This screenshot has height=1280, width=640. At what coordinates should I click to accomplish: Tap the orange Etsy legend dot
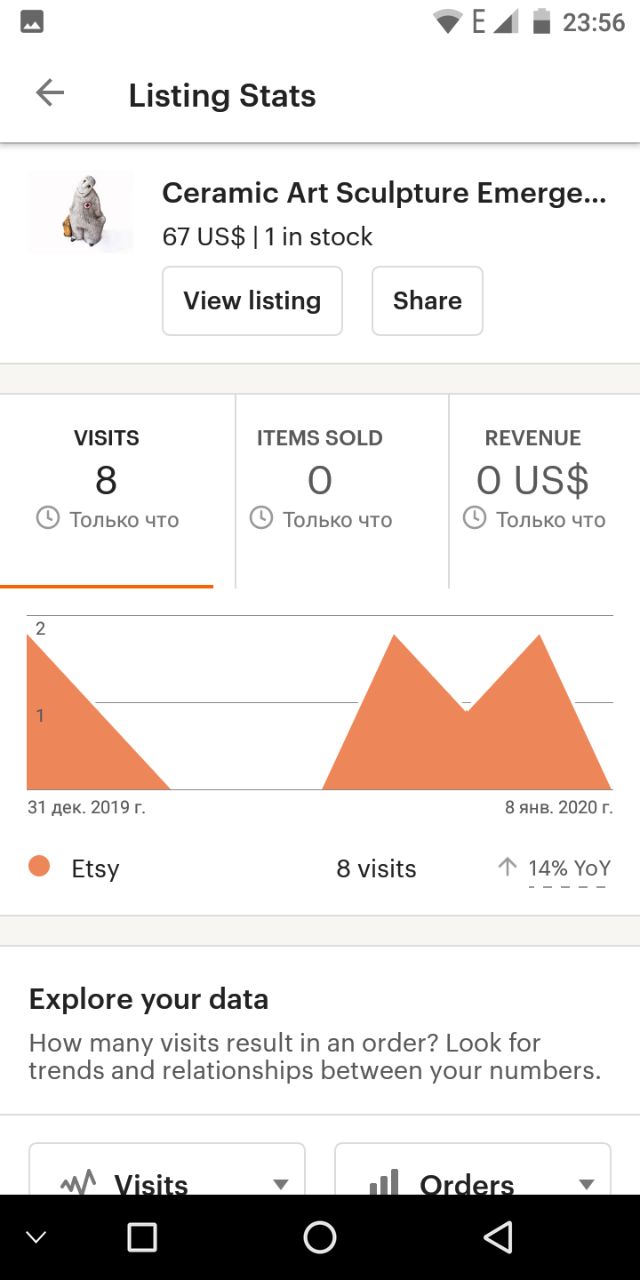pyautogui.click(x=40, y=866)
